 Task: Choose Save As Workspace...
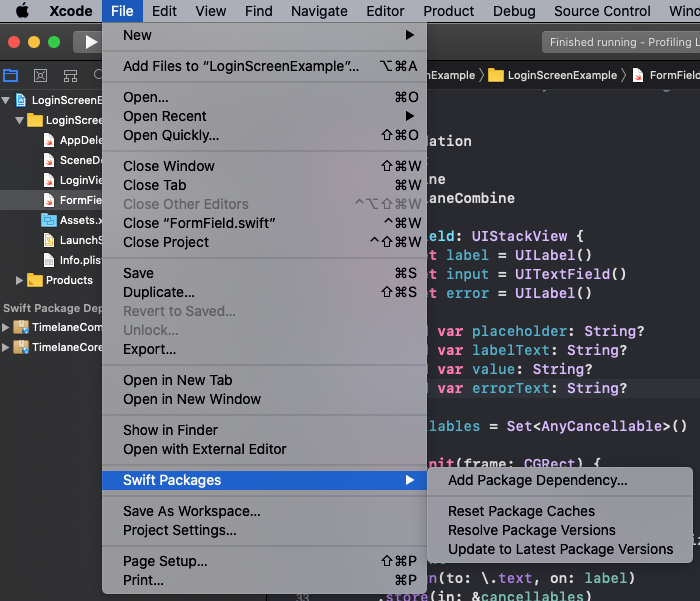pos(264,511)
